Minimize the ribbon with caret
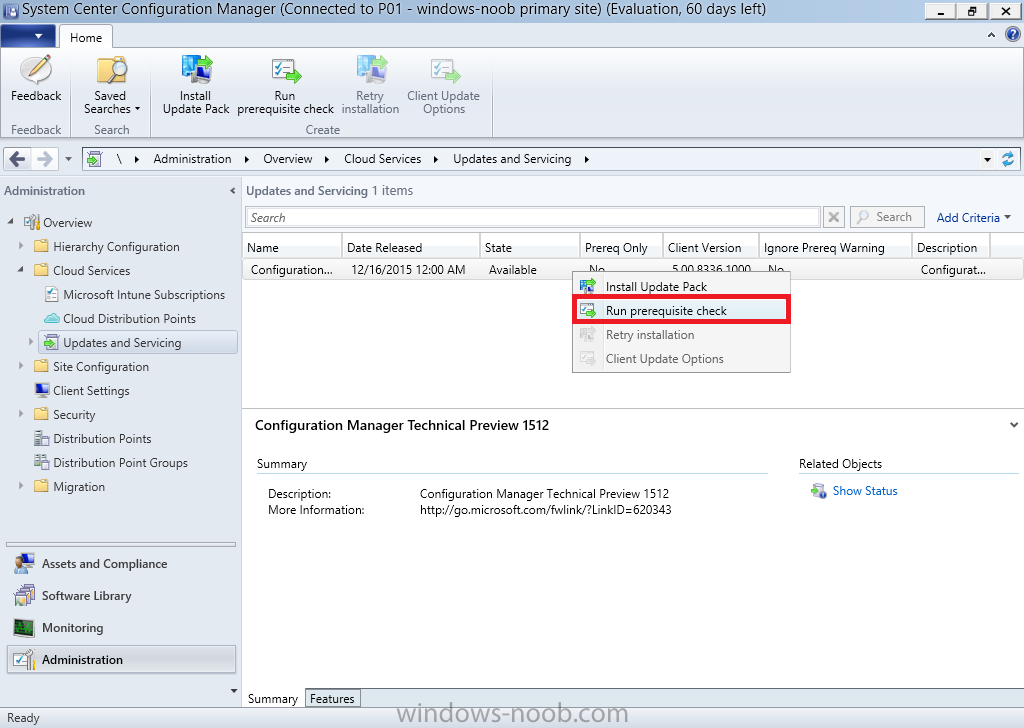1024x728 pixels. 991,35
